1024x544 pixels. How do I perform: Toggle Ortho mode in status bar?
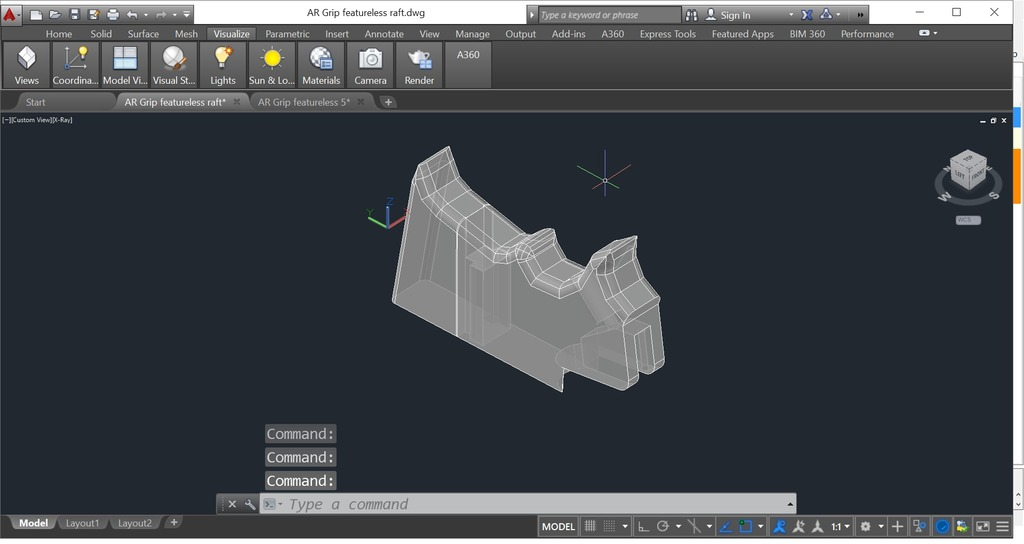point(643,526)
